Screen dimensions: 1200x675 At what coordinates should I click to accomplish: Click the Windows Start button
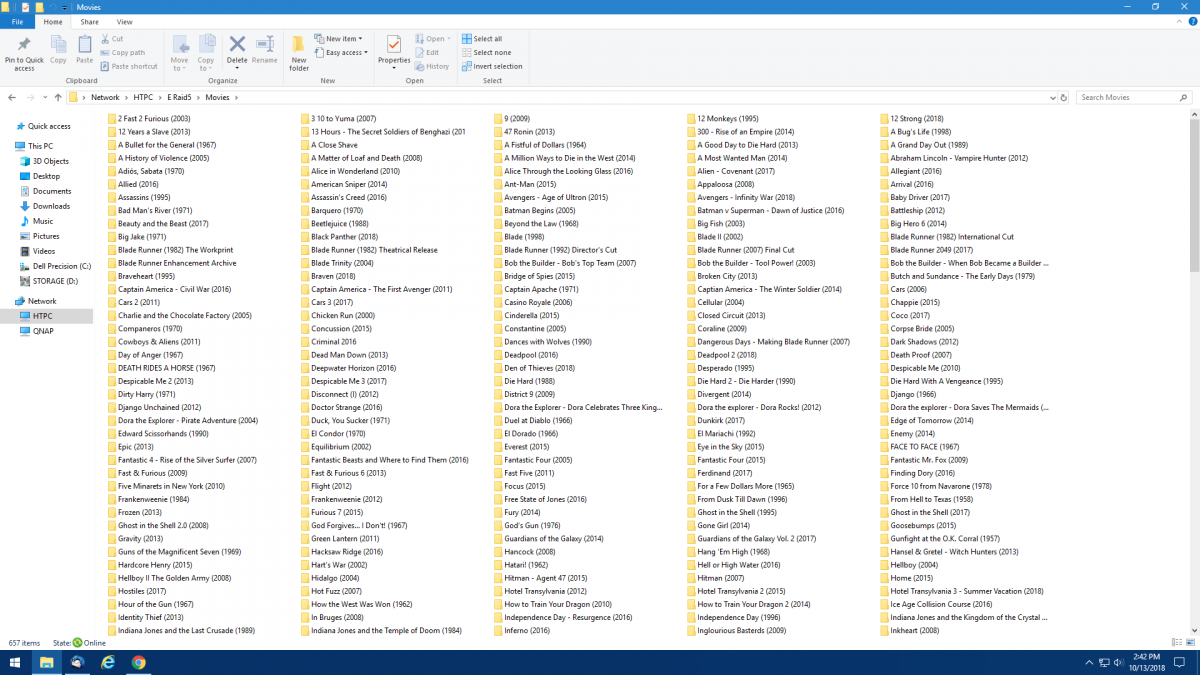point(16,662)
